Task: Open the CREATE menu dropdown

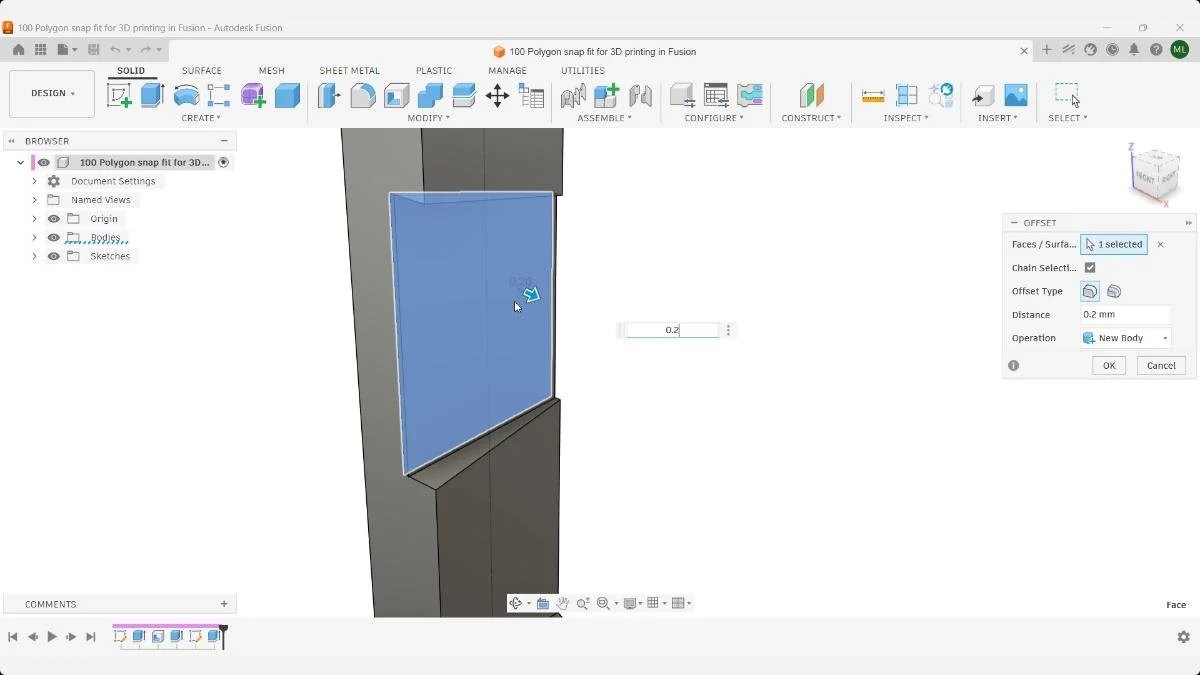Action: pos(201,118)
